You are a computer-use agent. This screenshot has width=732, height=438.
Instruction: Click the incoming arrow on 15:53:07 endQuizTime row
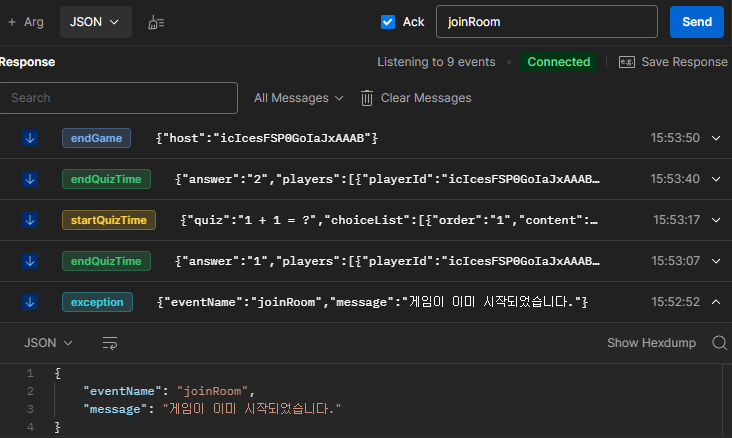pyautogui.click(x=30, y=261)
